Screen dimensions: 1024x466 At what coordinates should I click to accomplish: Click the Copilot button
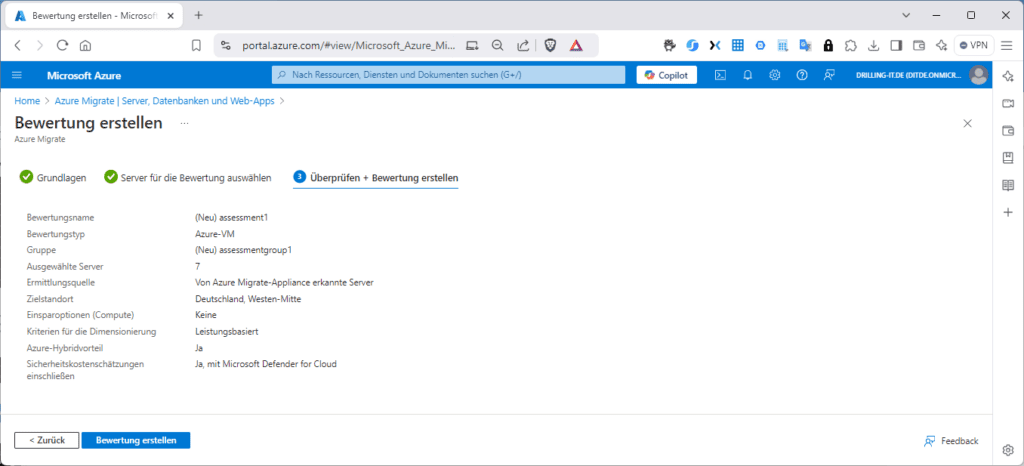point(666,75)
